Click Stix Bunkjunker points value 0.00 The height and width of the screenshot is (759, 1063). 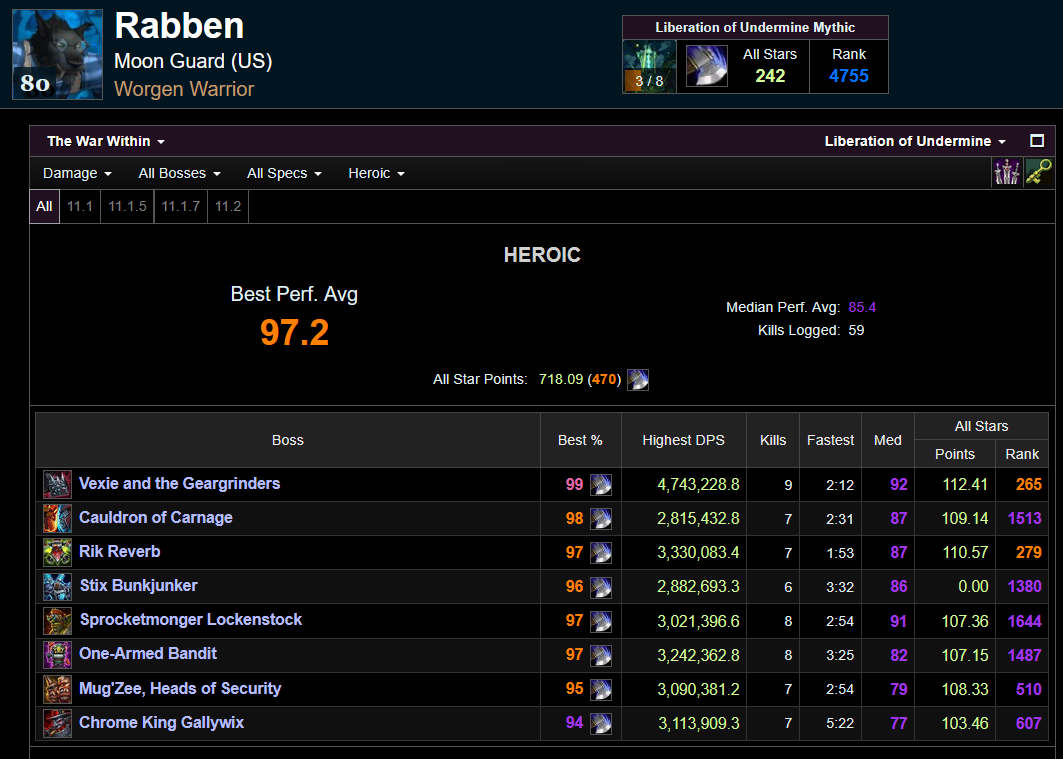tap(974, 587)
